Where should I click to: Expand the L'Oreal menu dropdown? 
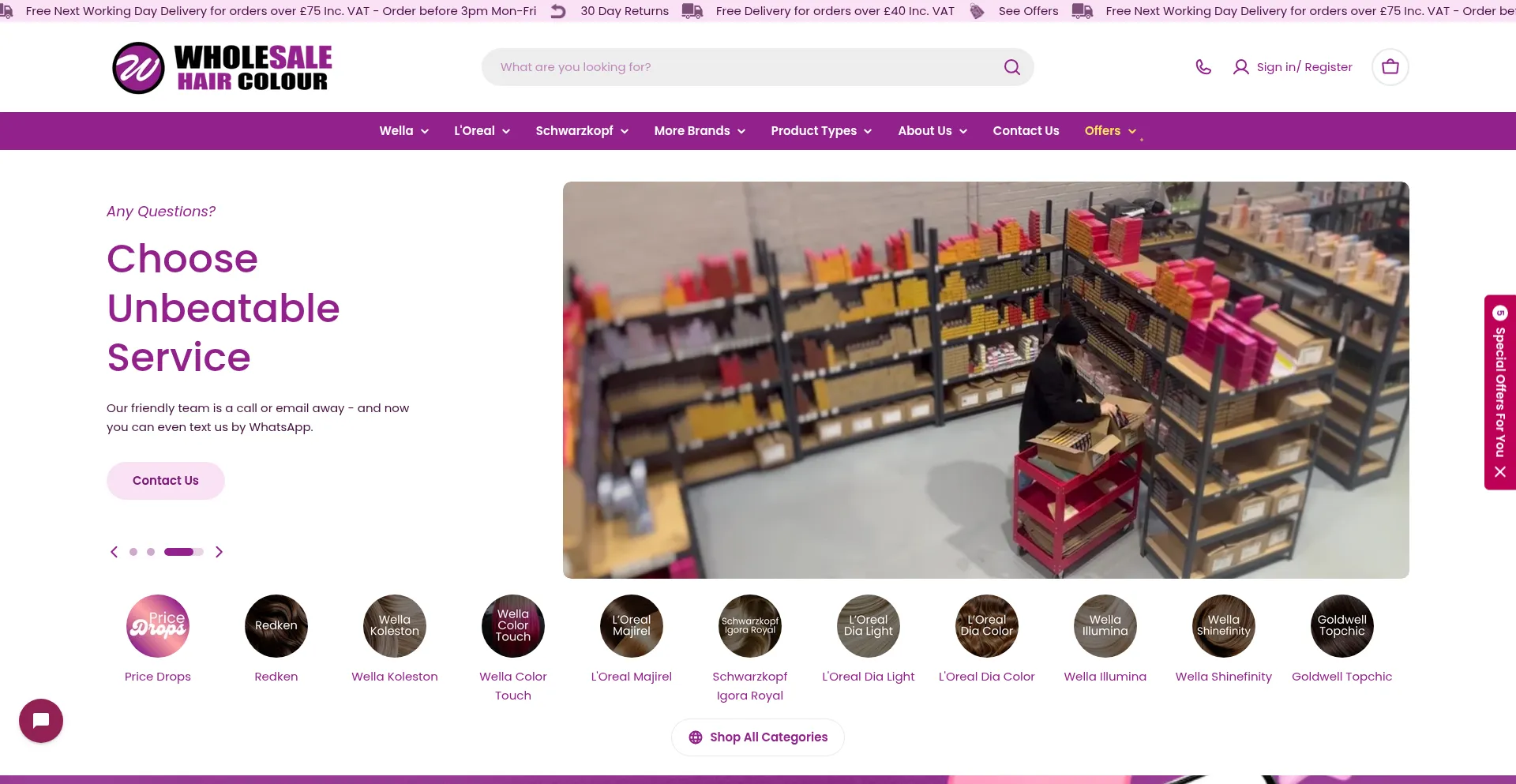tap(482, 131)
